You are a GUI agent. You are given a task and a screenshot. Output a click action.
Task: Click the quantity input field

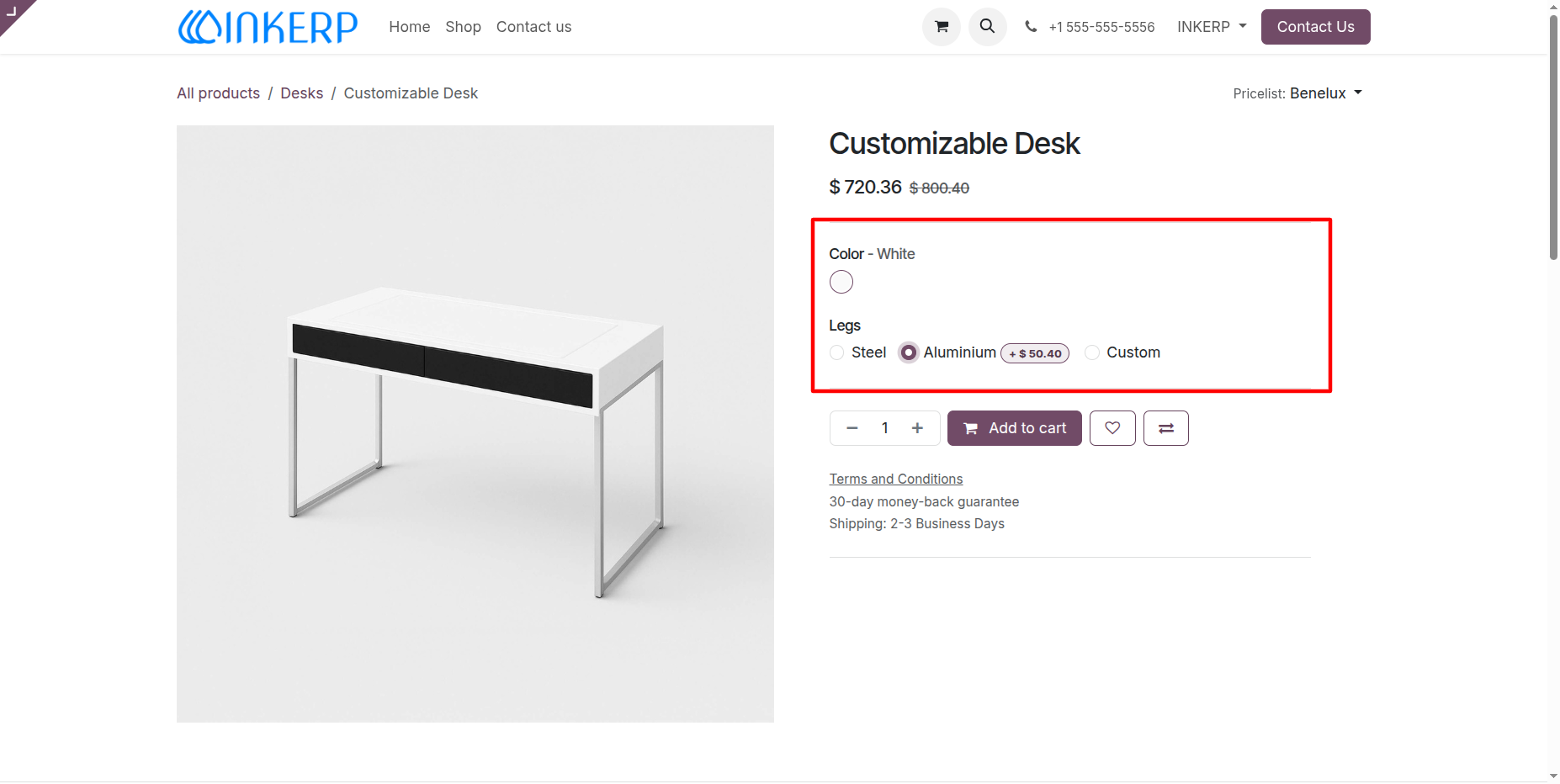click(x=885, y=428)
